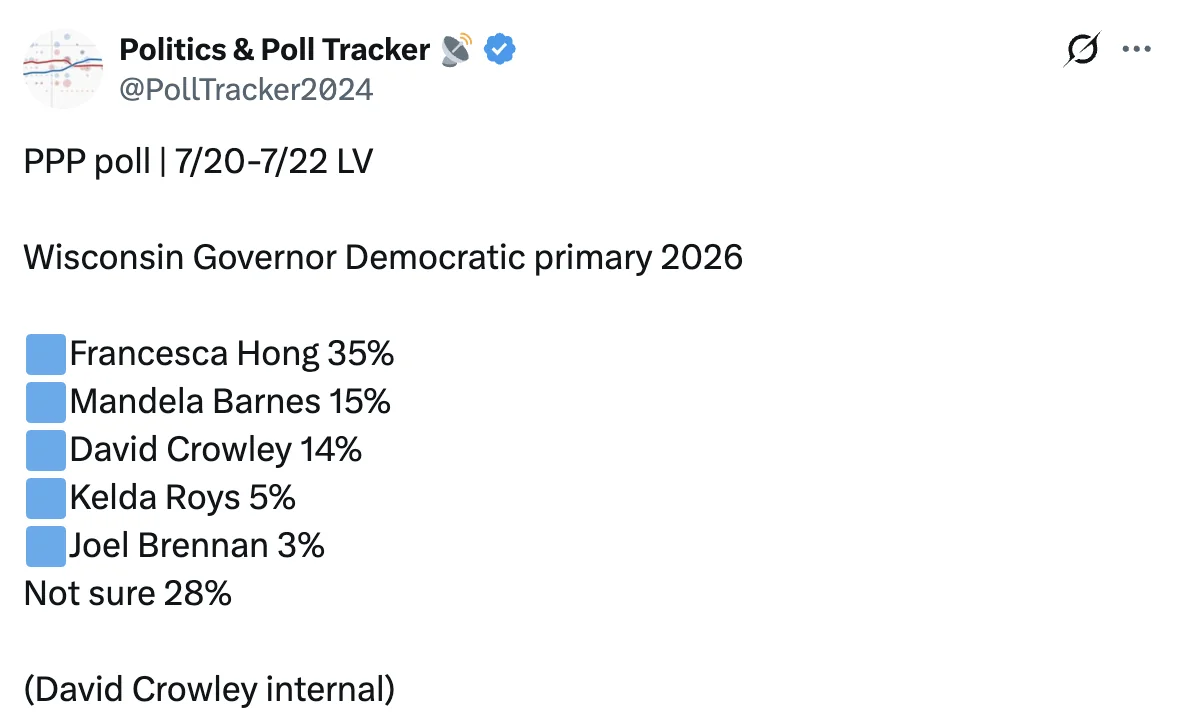Open the three-dot more options menu
Image resolution: width=1178 pixels, height=726 pixels.
[1136, 50]
